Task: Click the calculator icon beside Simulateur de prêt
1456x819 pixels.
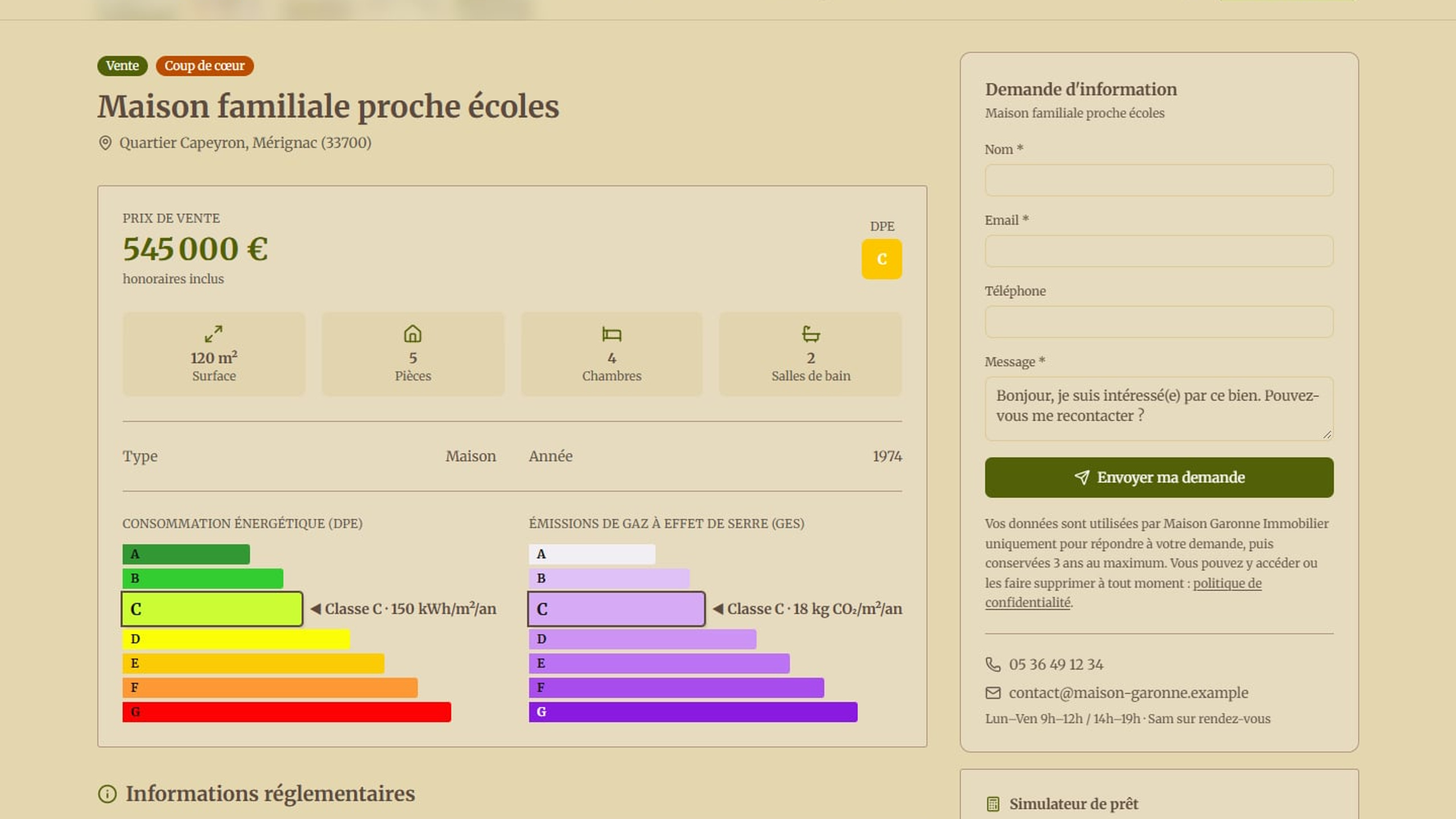Action: (993, 804)
